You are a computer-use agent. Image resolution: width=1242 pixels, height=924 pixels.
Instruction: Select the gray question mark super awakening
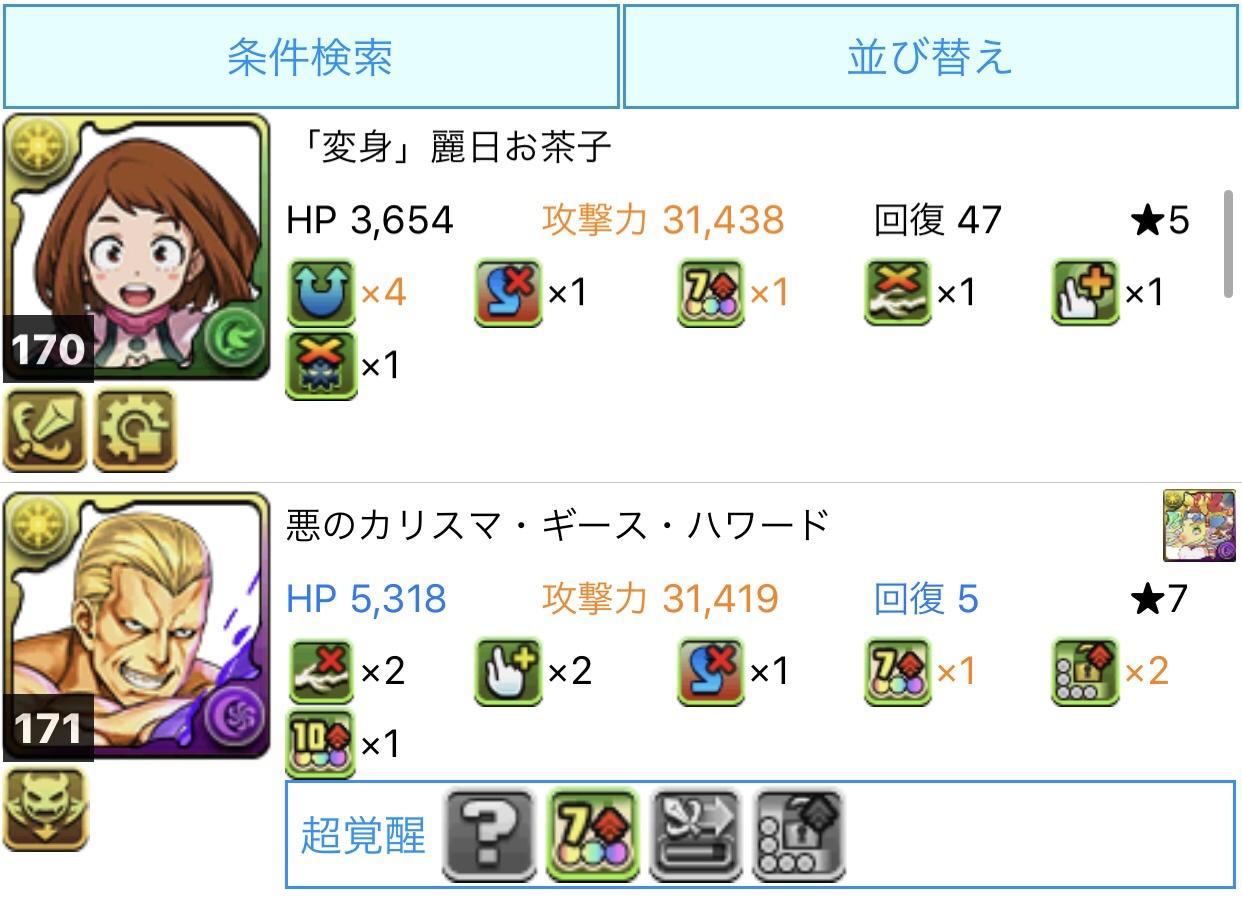(489, 834)
